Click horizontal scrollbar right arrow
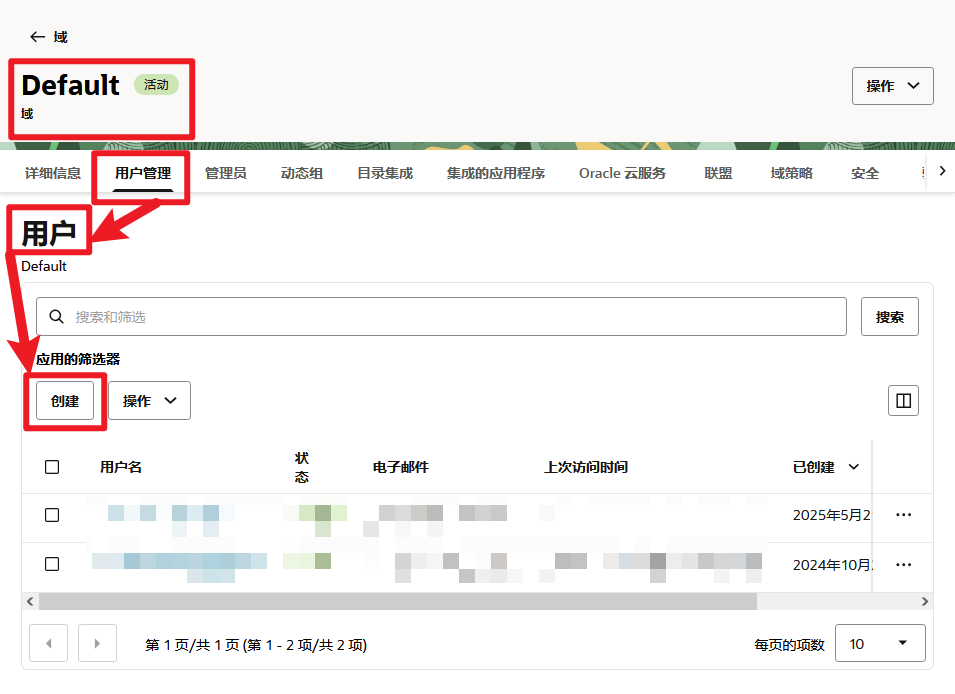 [925, 602]
